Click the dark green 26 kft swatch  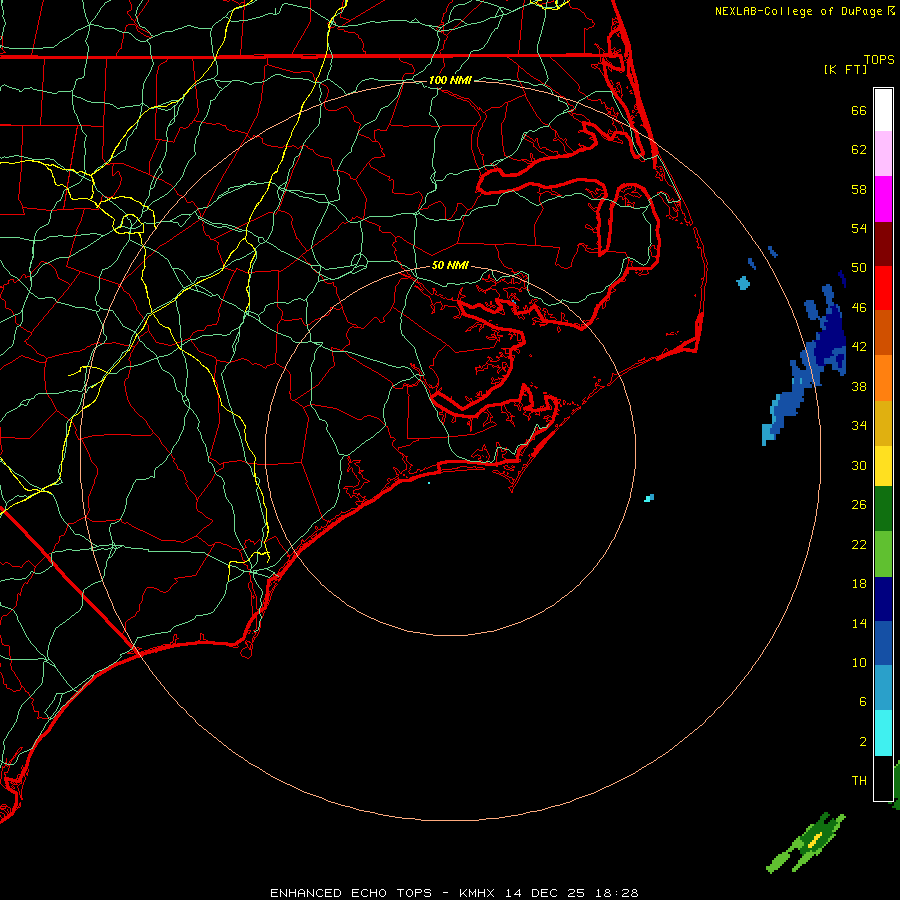883,508
